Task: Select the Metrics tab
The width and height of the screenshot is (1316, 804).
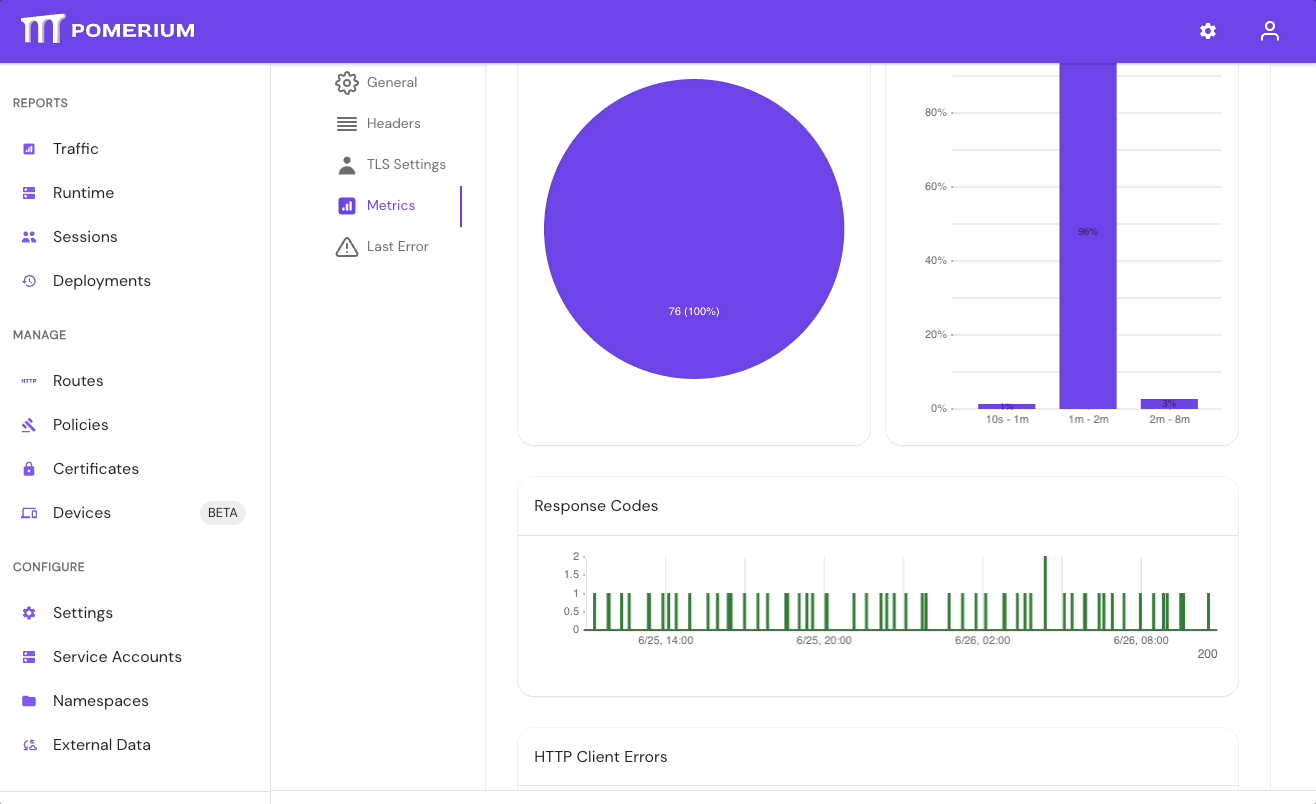Action: pos(390,205)
